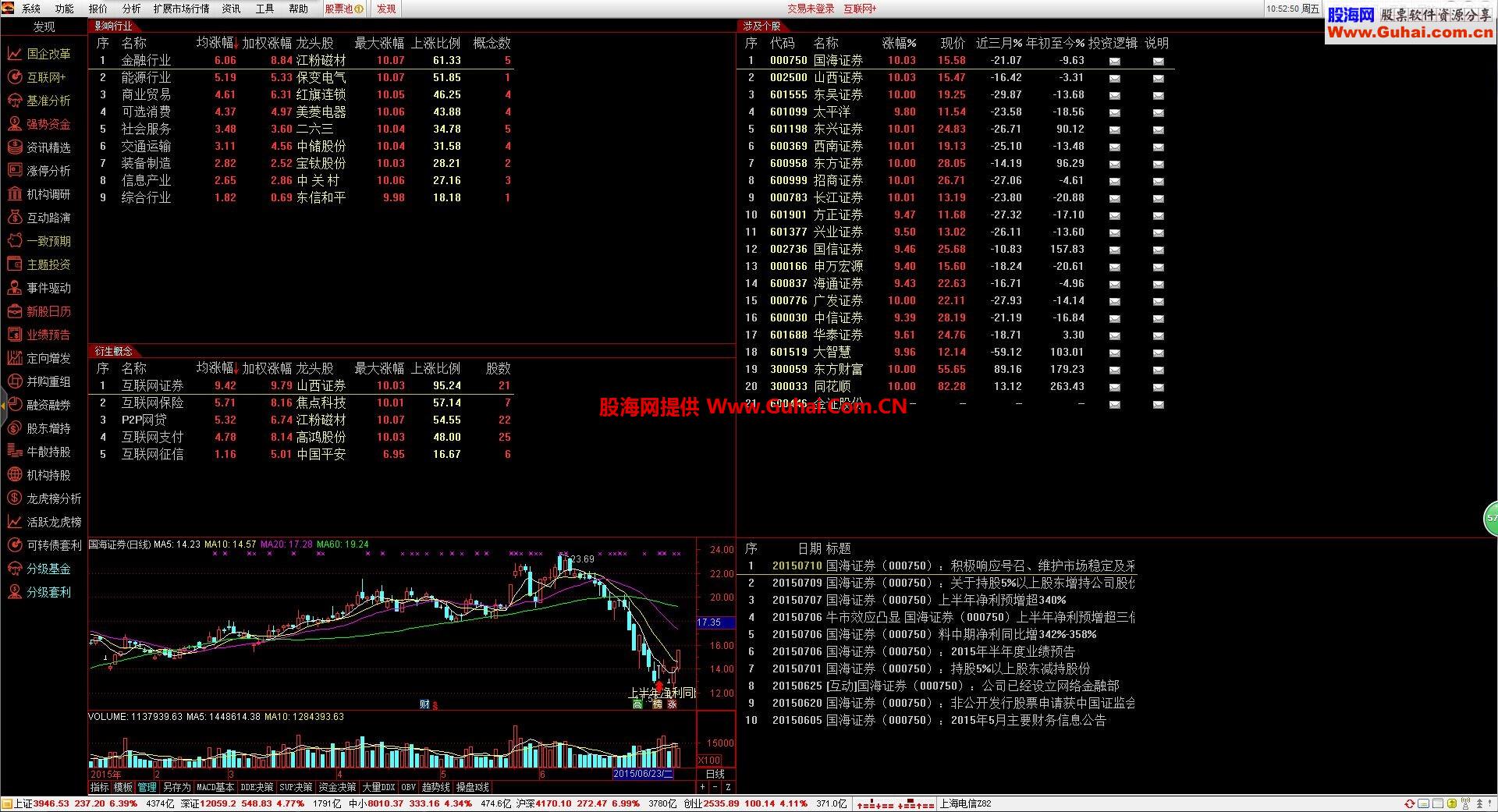This screenshot has width=1498, height=812.
Task: Open 牛散持股 in the sidebar
Action: (39, 452)
